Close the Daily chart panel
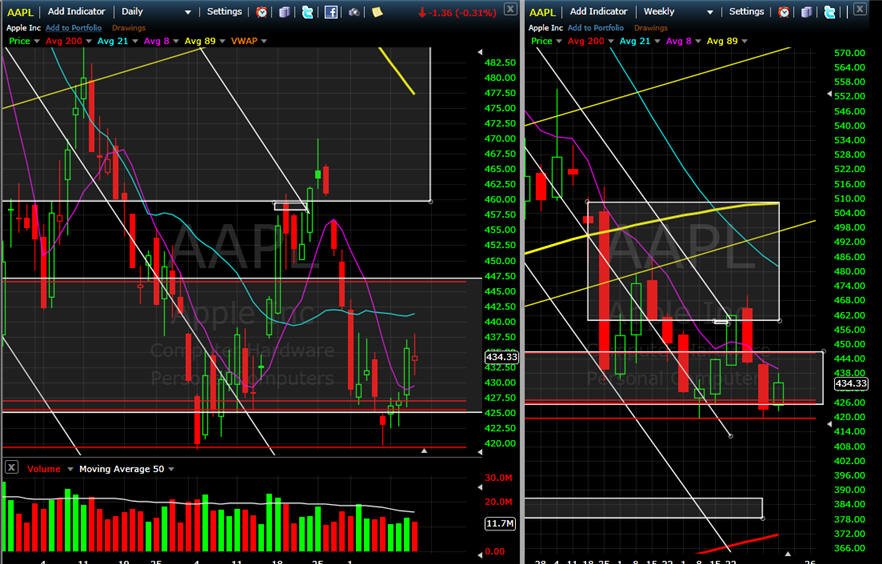This screenshot has height=564, width=882. 510,8
